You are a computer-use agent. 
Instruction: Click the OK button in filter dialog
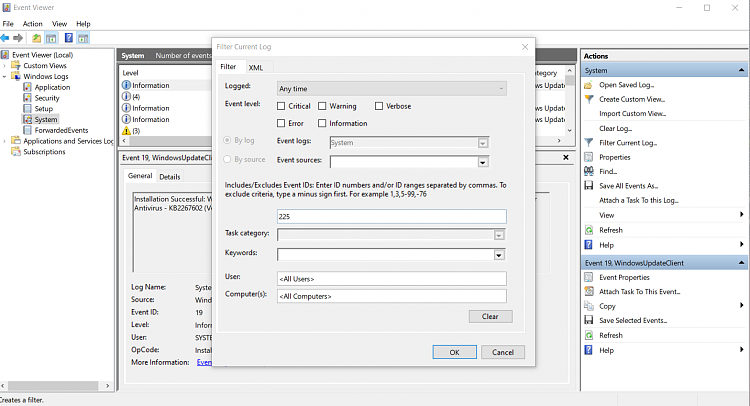(454, 352)
